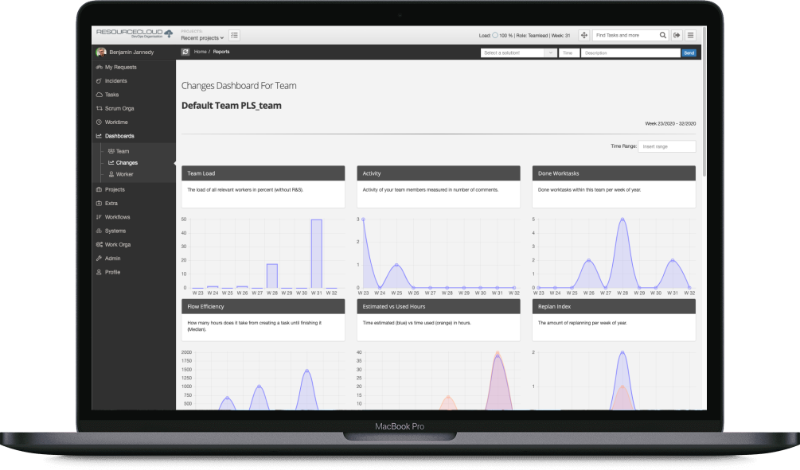Click the Description input field
The image size is (800, 470).
(631, 53)
